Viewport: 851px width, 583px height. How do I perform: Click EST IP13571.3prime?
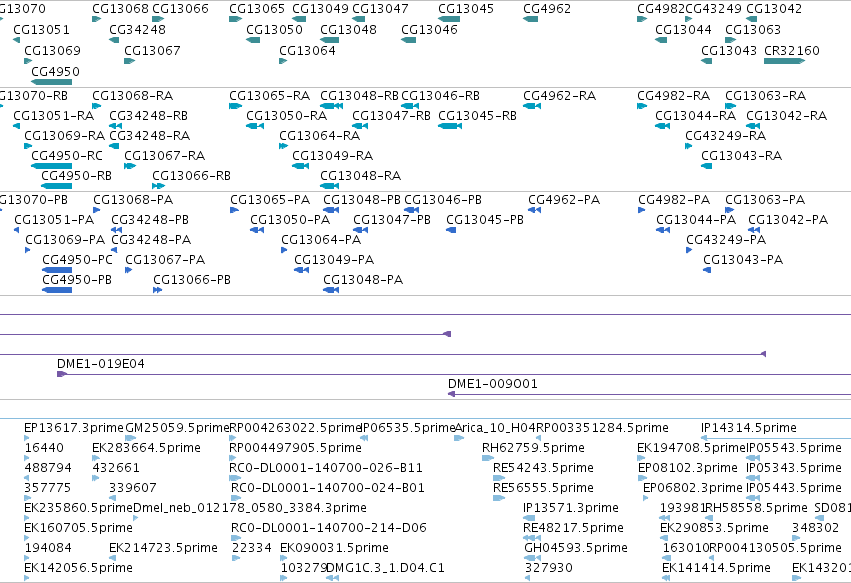571,508
